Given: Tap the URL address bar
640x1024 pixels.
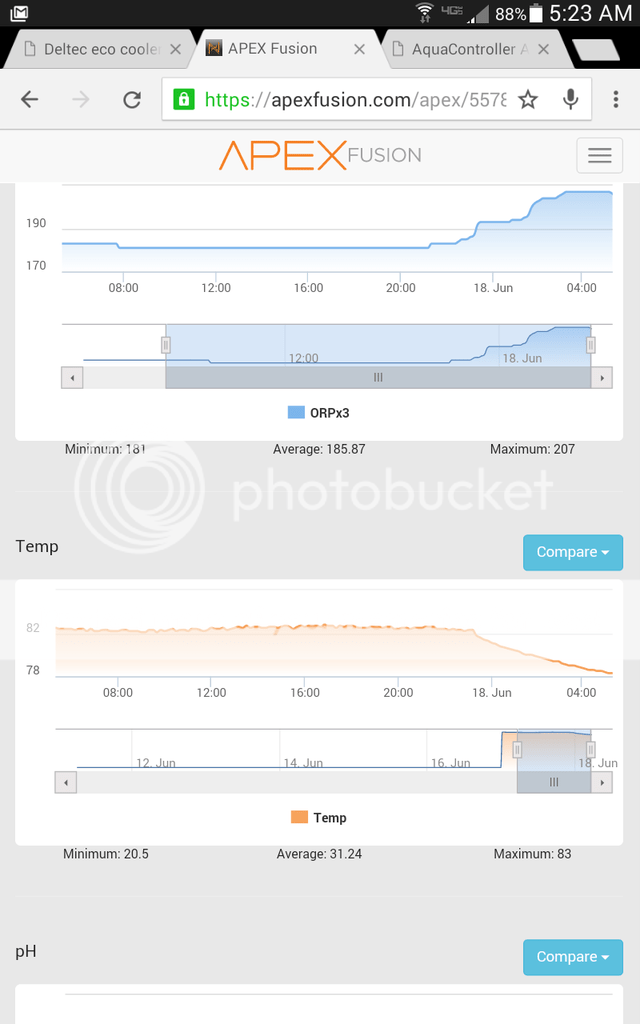Looking at the screenshot, I should 340,99.
